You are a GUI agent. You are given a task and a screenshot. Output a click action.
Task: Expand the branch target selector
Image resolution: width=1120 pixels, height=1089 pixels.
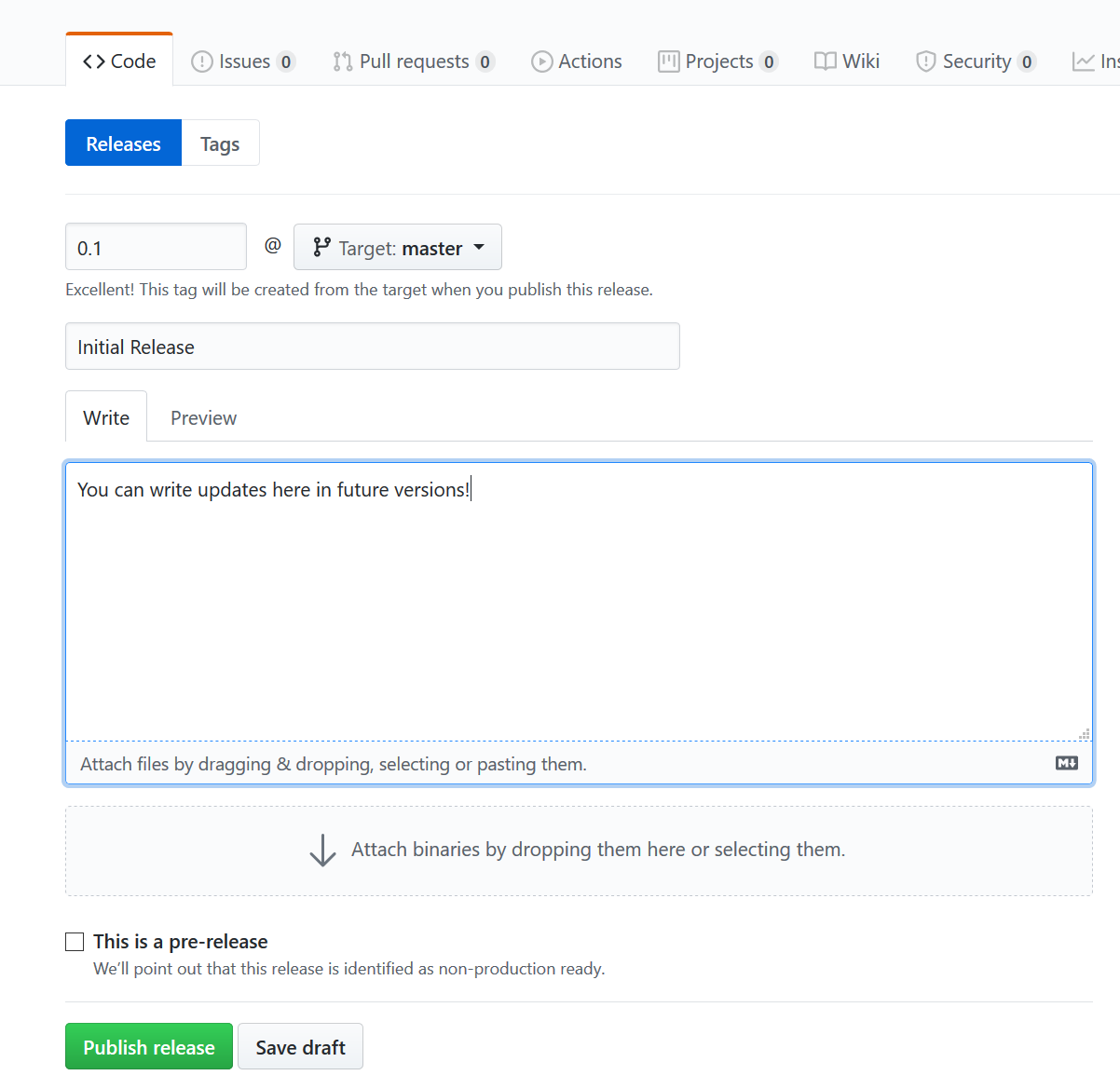click(398, 247)
